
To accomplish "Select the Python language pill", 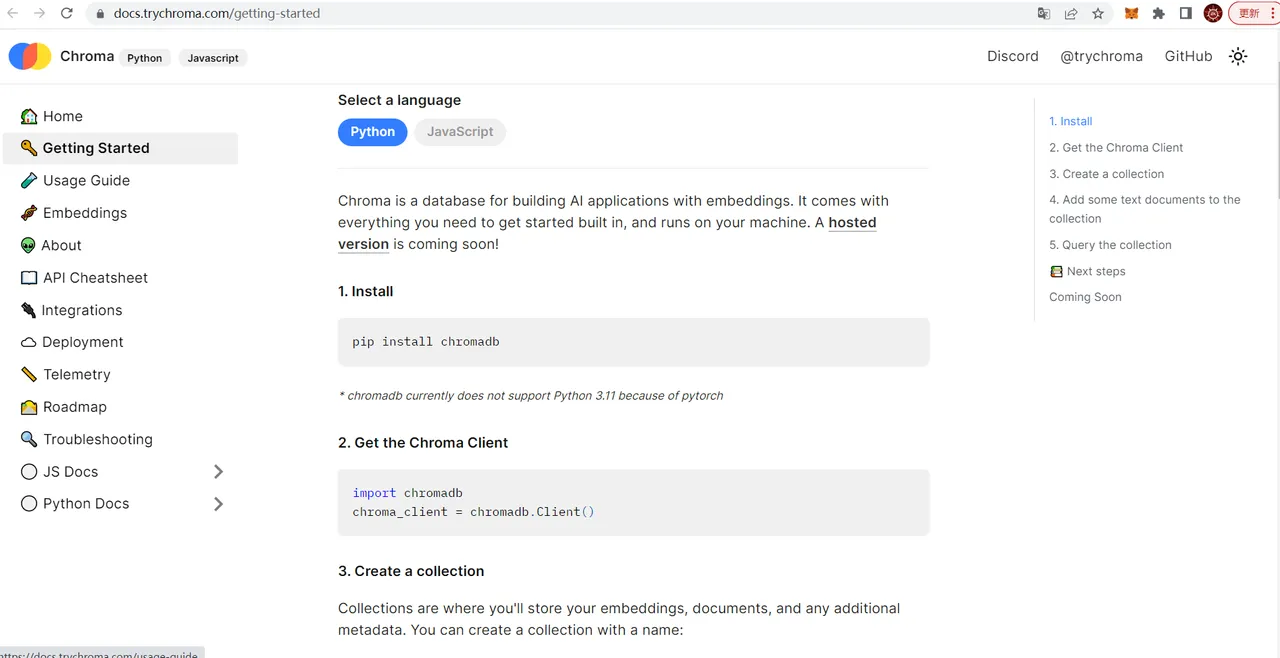I will click(373, 132).
